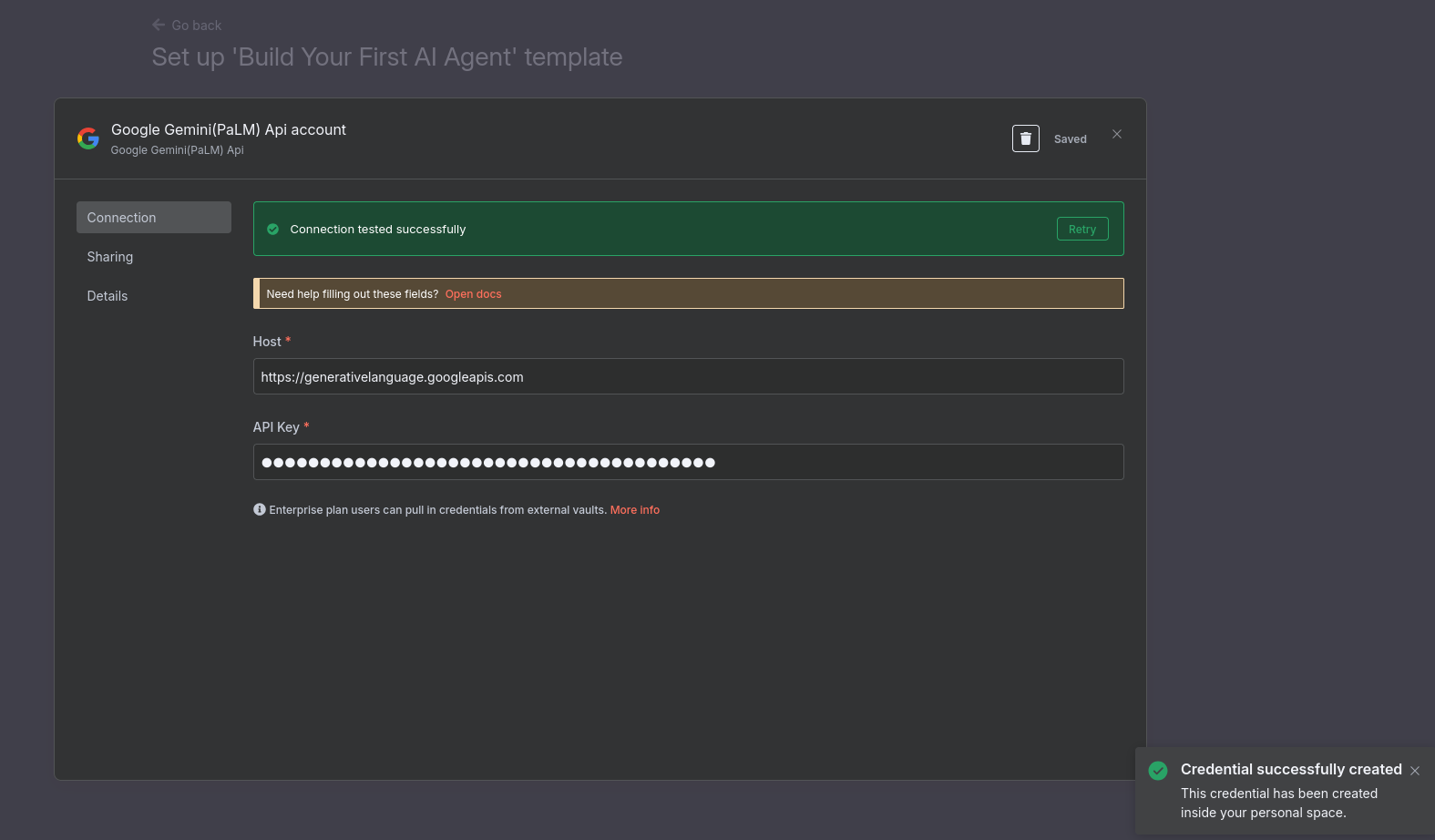
Task: Open docs link for field help
Action: 473,294
